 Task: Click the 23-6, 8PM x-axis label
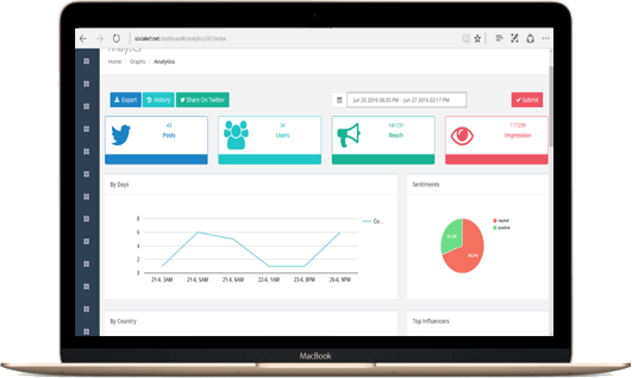click(304, 280)
